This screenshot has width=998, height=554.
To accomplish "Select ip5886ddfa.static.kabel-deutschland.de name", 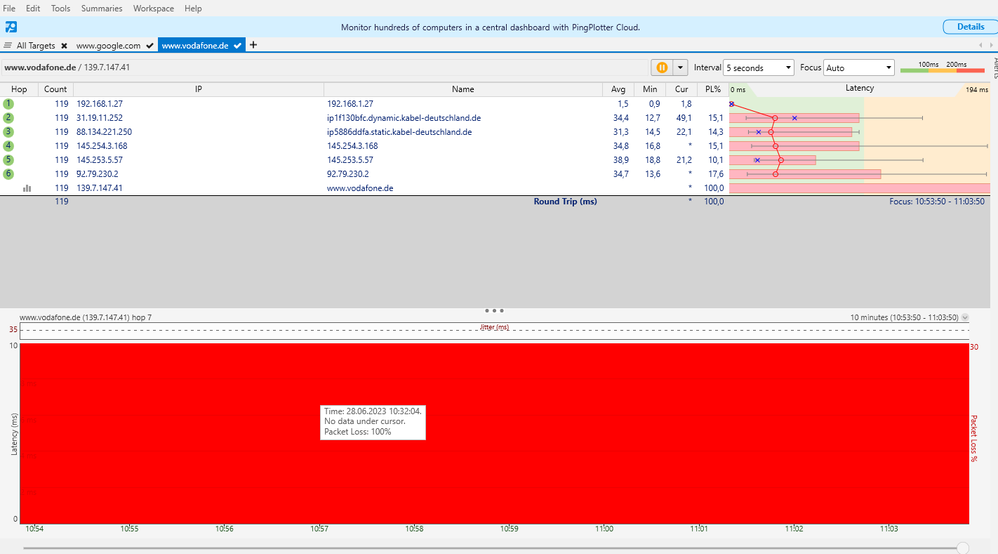I will (399, 132).
